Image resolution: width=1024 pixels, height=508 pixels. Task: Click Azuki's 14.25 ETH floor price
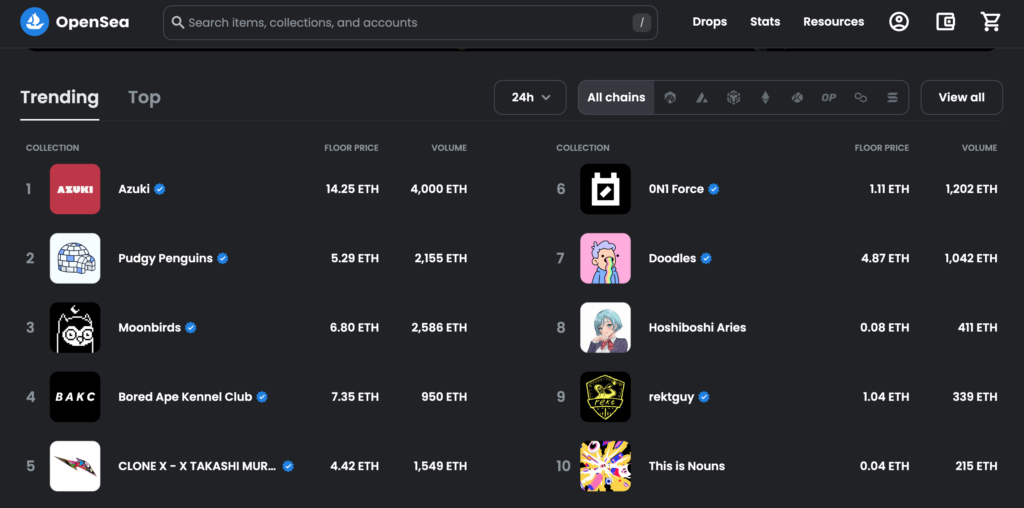coord(353,189)
